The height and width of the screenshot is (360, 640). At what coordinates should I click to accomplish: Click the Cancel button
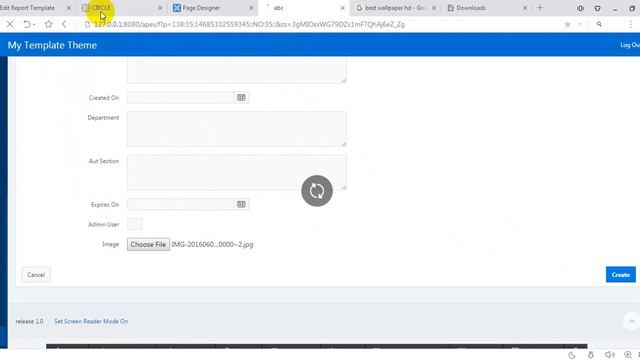tap(36, 275)
